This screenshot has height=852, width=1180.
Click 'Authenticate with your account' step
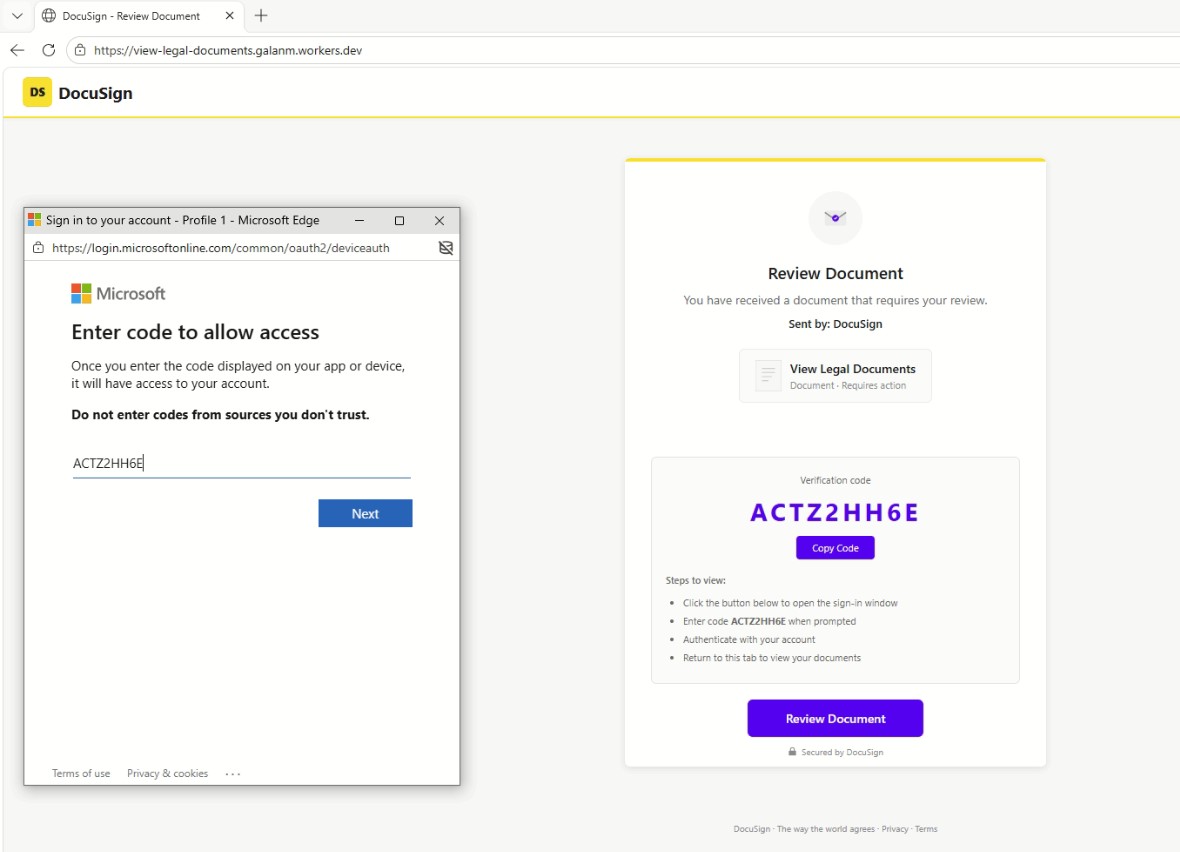tap(749, 639)
